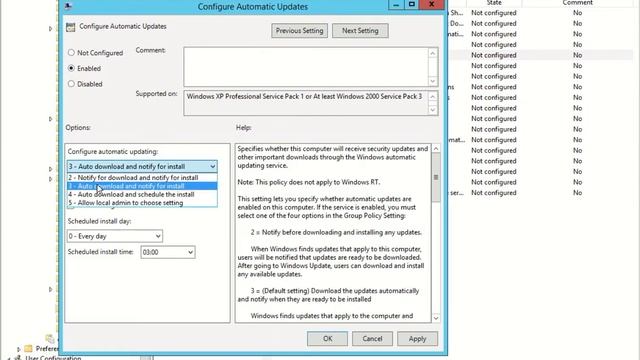Click the Preferences folder icon in tree
This screenshot has width=640, height=360.
(28, 349)
